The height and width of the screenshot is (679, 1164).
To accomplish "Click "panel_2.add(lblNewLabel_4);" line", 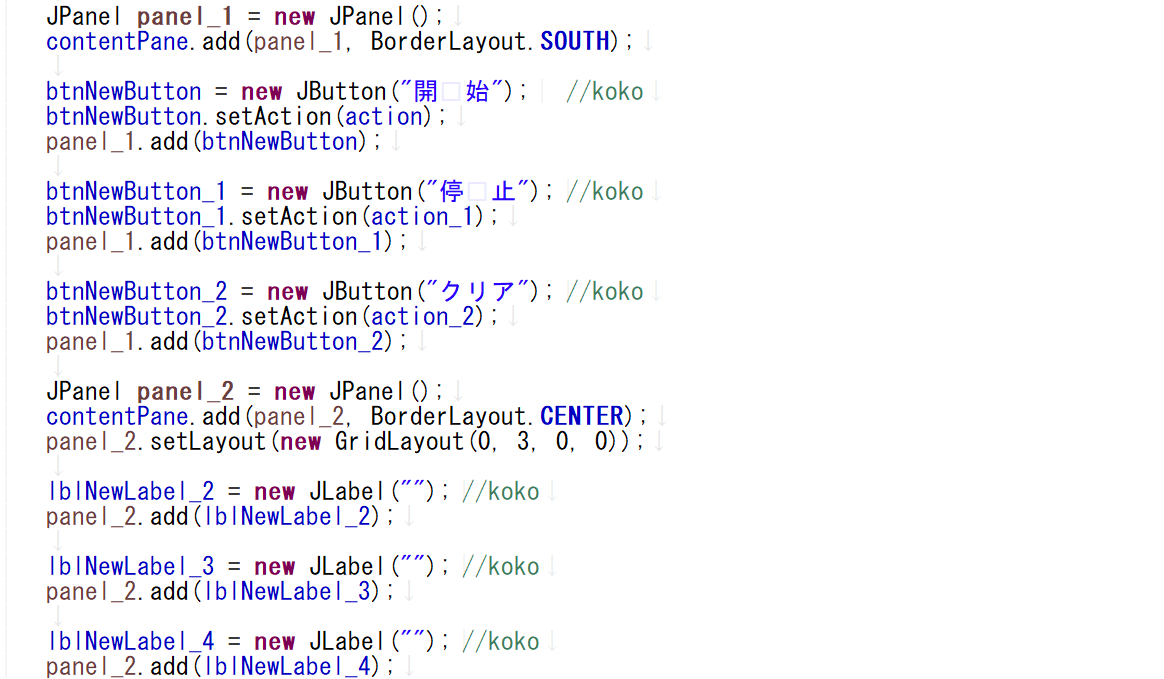I will pos(220,666).
